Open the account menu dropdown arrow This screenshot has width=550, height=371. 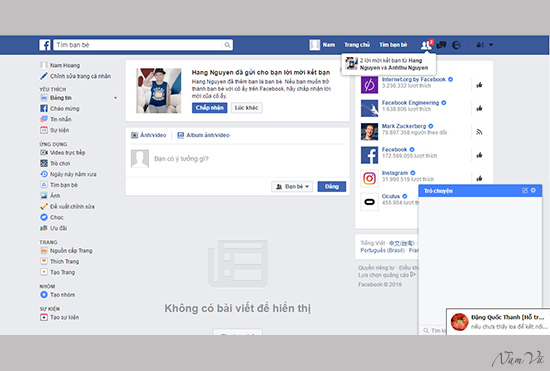pos(491,45)
